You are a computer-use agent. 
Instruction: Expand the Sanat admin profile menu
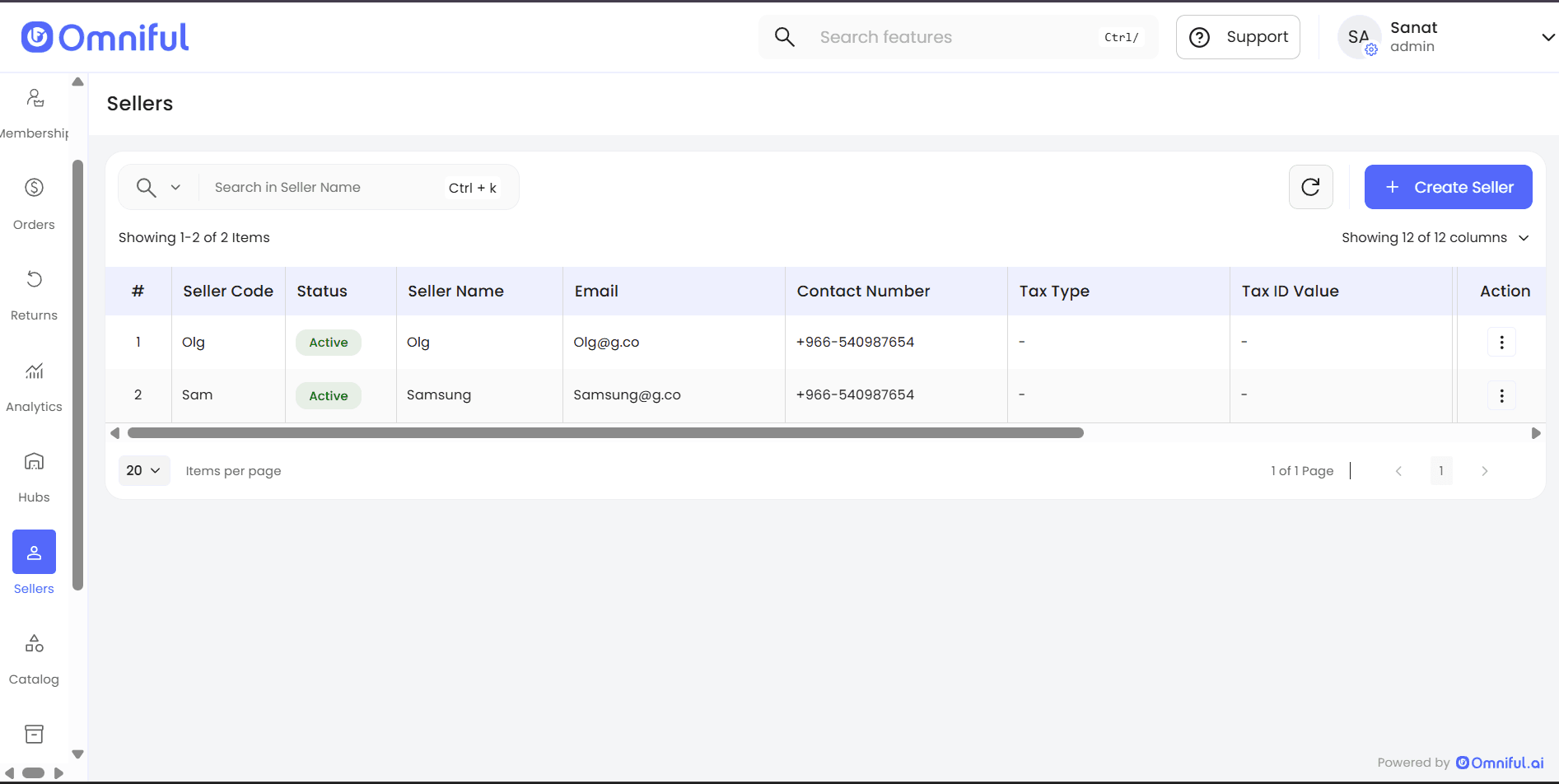[1547, 37]
